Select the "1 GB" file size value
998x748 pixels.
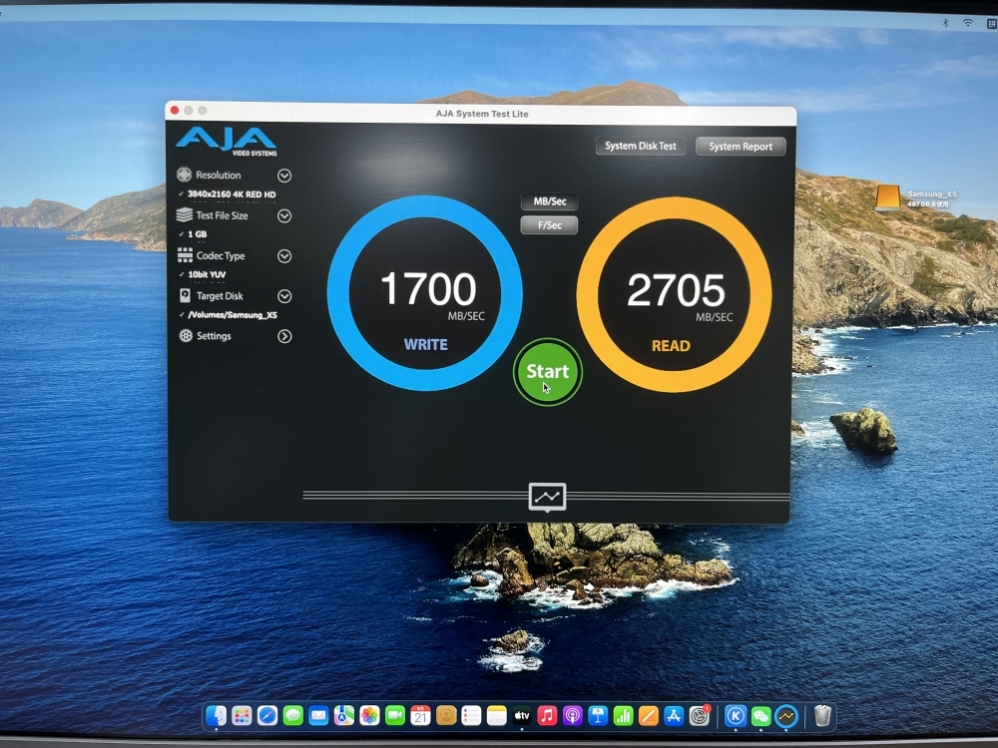pyautogui.click(x=197, y=234)
